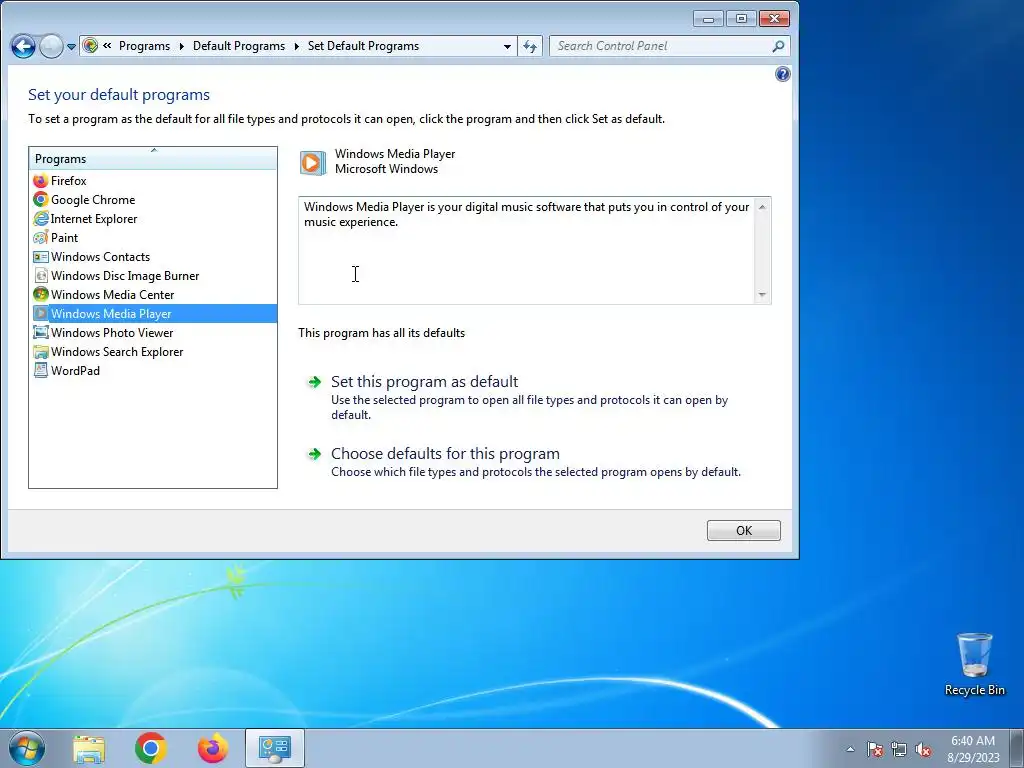Launch Google Chrome from the taskbar
The width and height of the screenshot is (1024, 768).
151,748
